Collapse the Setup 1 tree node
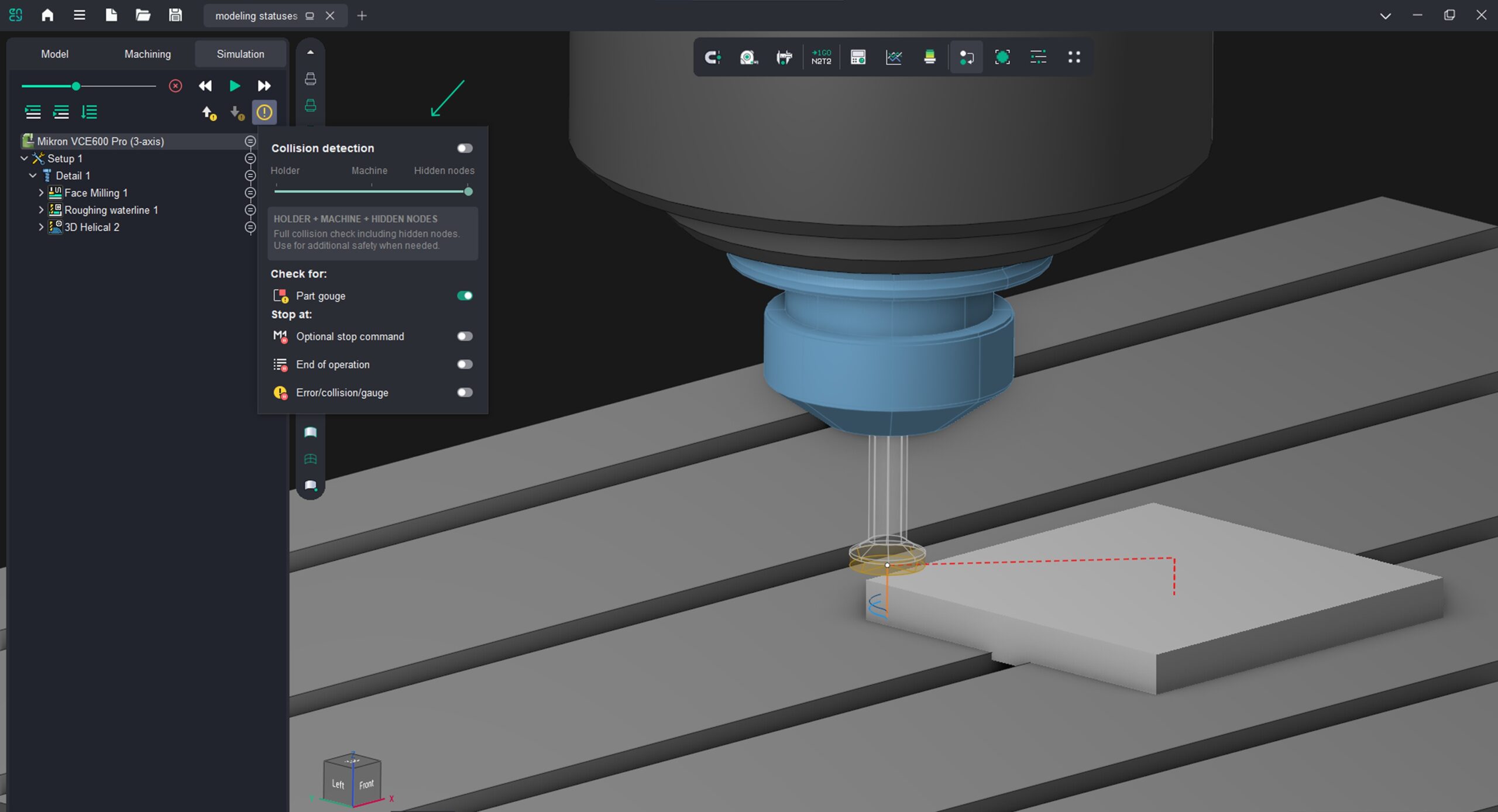This screenshot has width=1498, height=812. point(24,158)
